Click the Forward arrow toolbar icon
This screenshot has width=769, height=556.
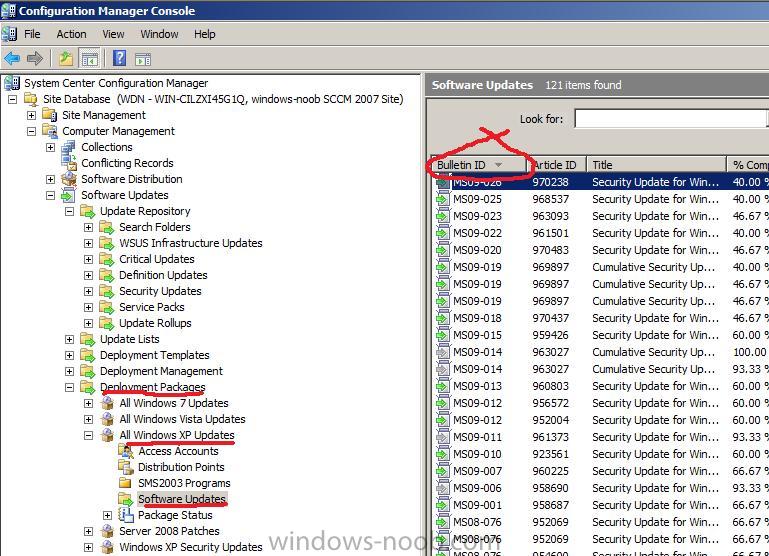34,59
